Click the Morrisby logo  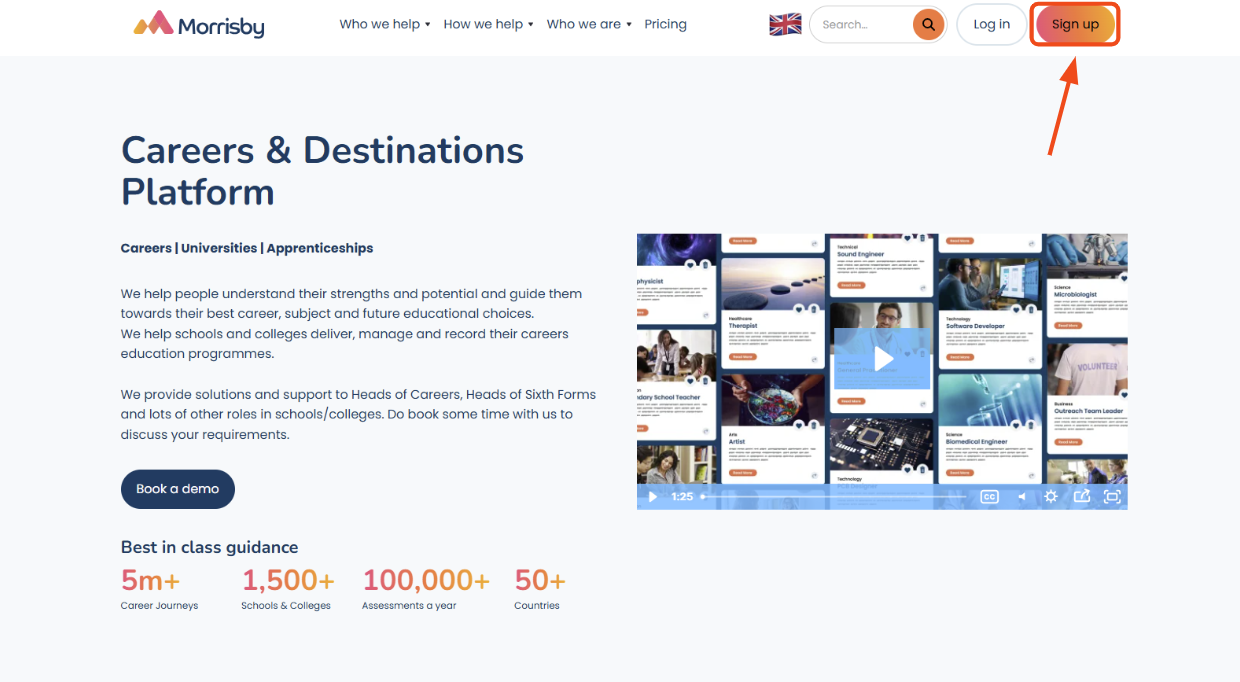[199, 24]
